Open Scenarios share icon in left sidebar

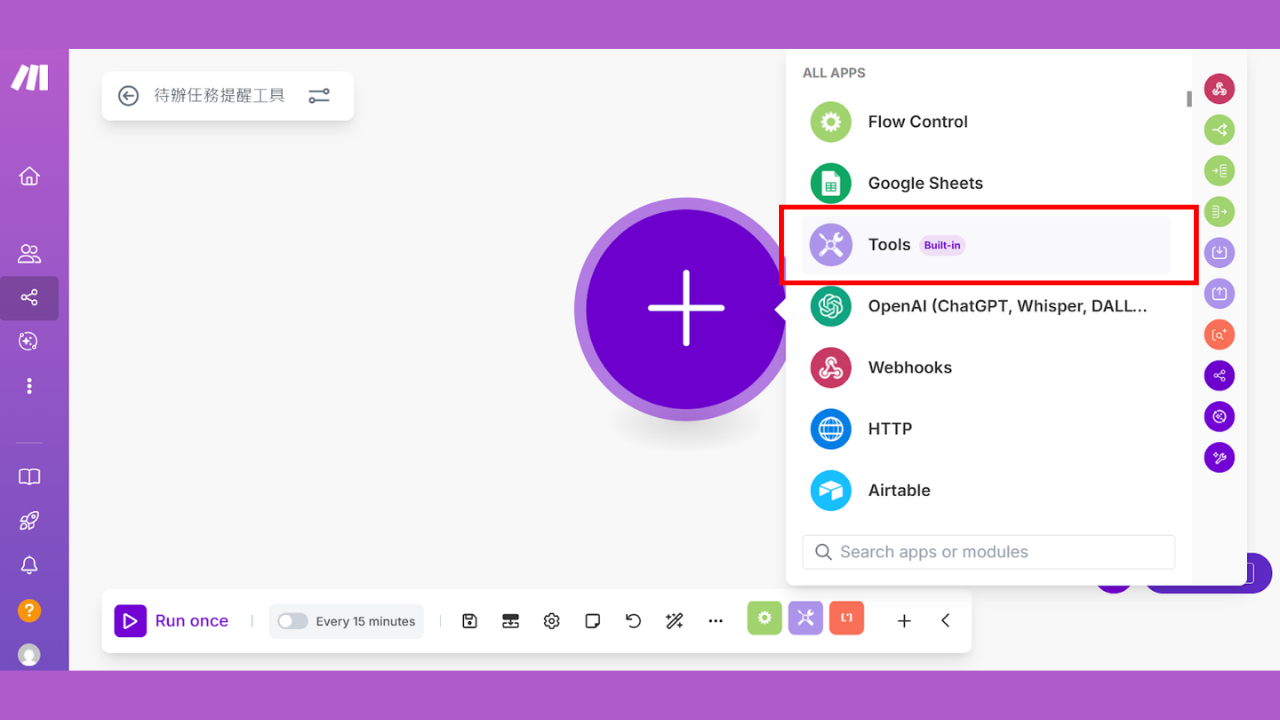pos(29,297)
